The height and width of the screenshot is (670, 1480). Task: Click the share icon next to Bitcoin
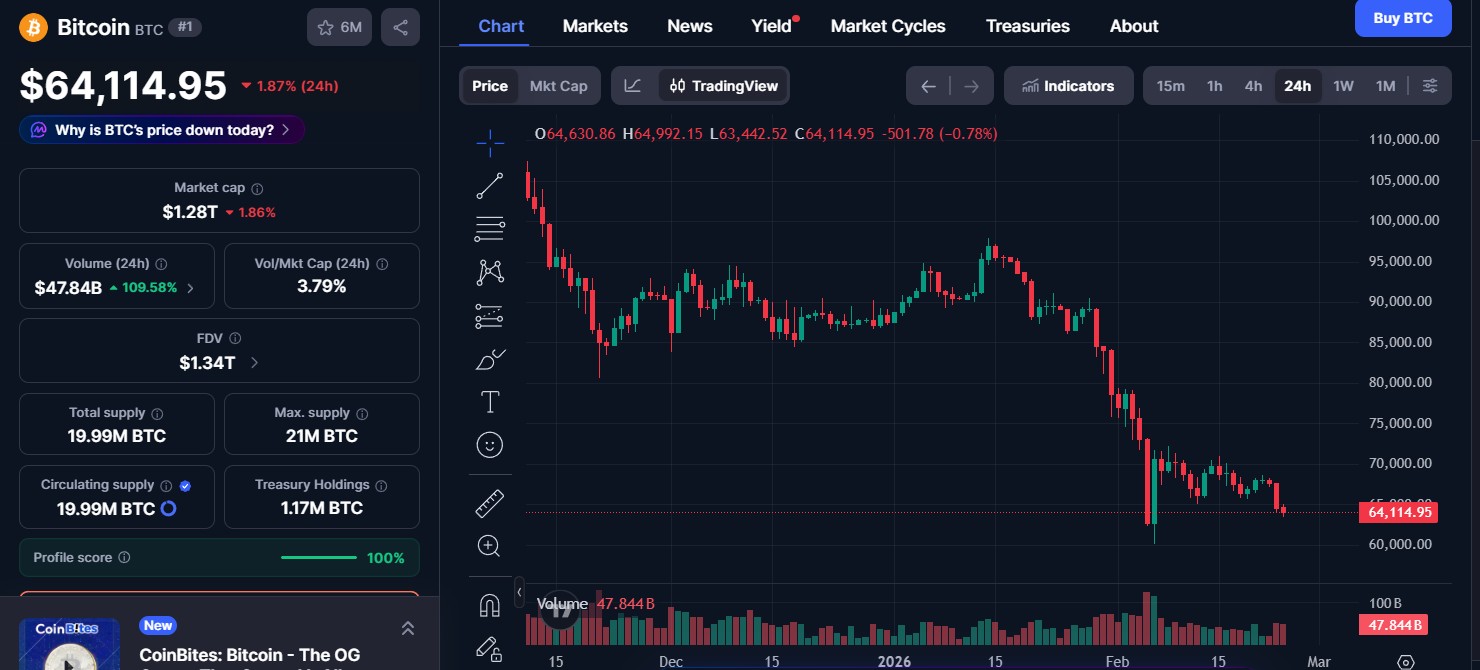click(x=400, y=27)
